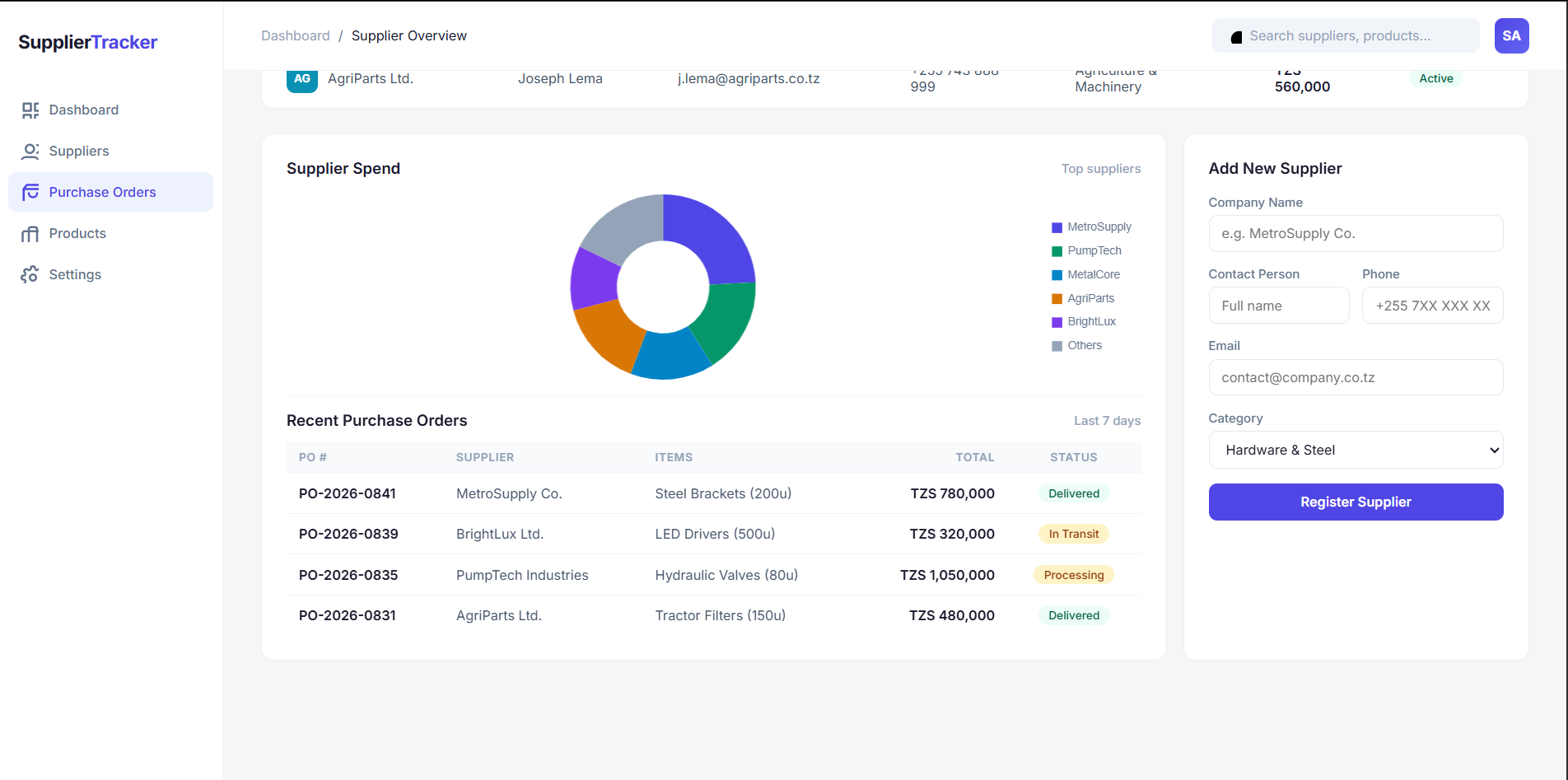Viewport: 1568px width, 780px height.
Task: Click the AgriParts legend orange swatch
Action: point(1057,299)
